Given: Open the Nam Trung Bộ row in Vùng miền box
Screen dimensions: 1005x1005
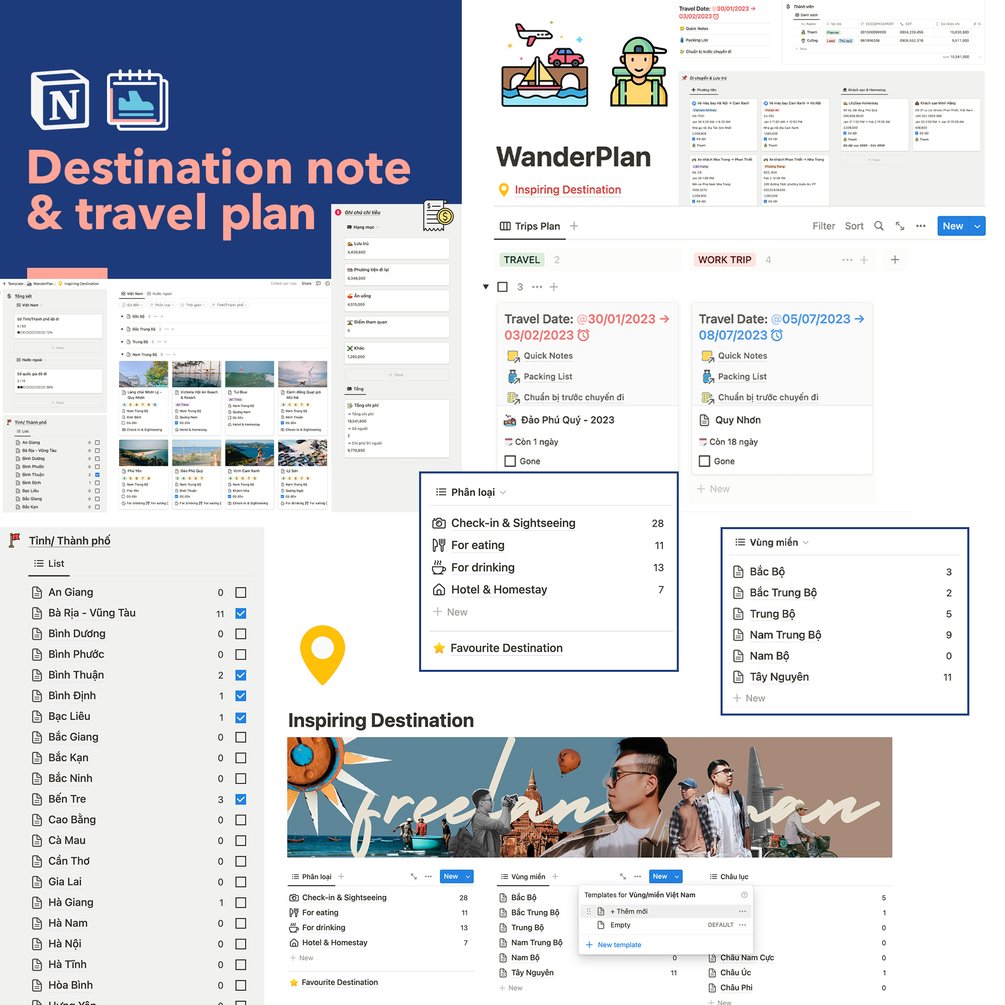Looking at the screenshot, I should pos(844,635).
